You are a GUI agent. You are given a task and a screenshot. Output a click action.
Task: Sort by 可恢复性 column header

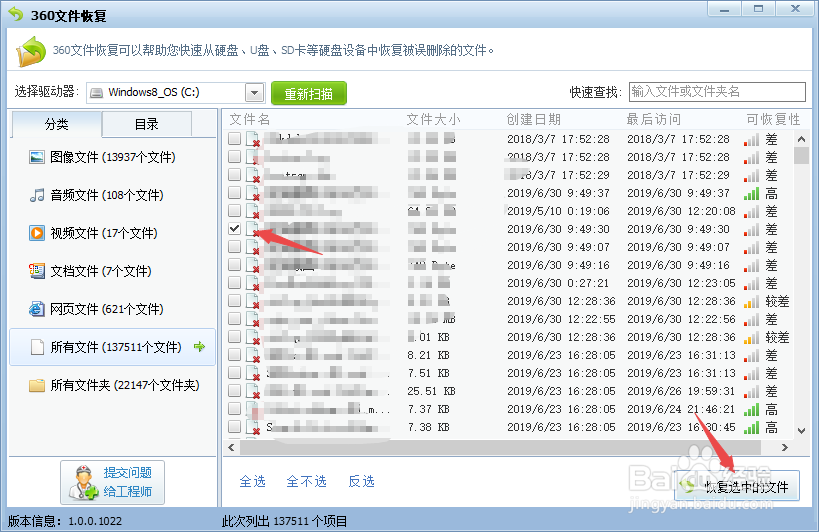point(773,120)
